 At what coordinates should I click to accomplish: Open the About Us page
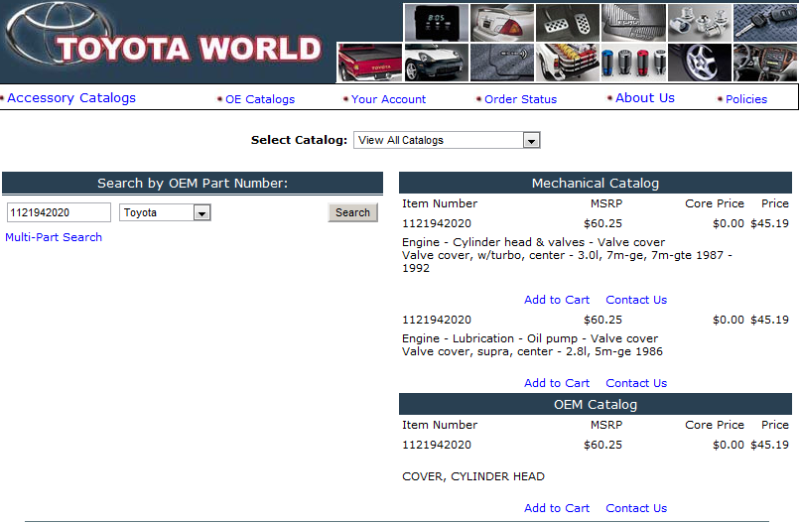[x=645, y=98]
